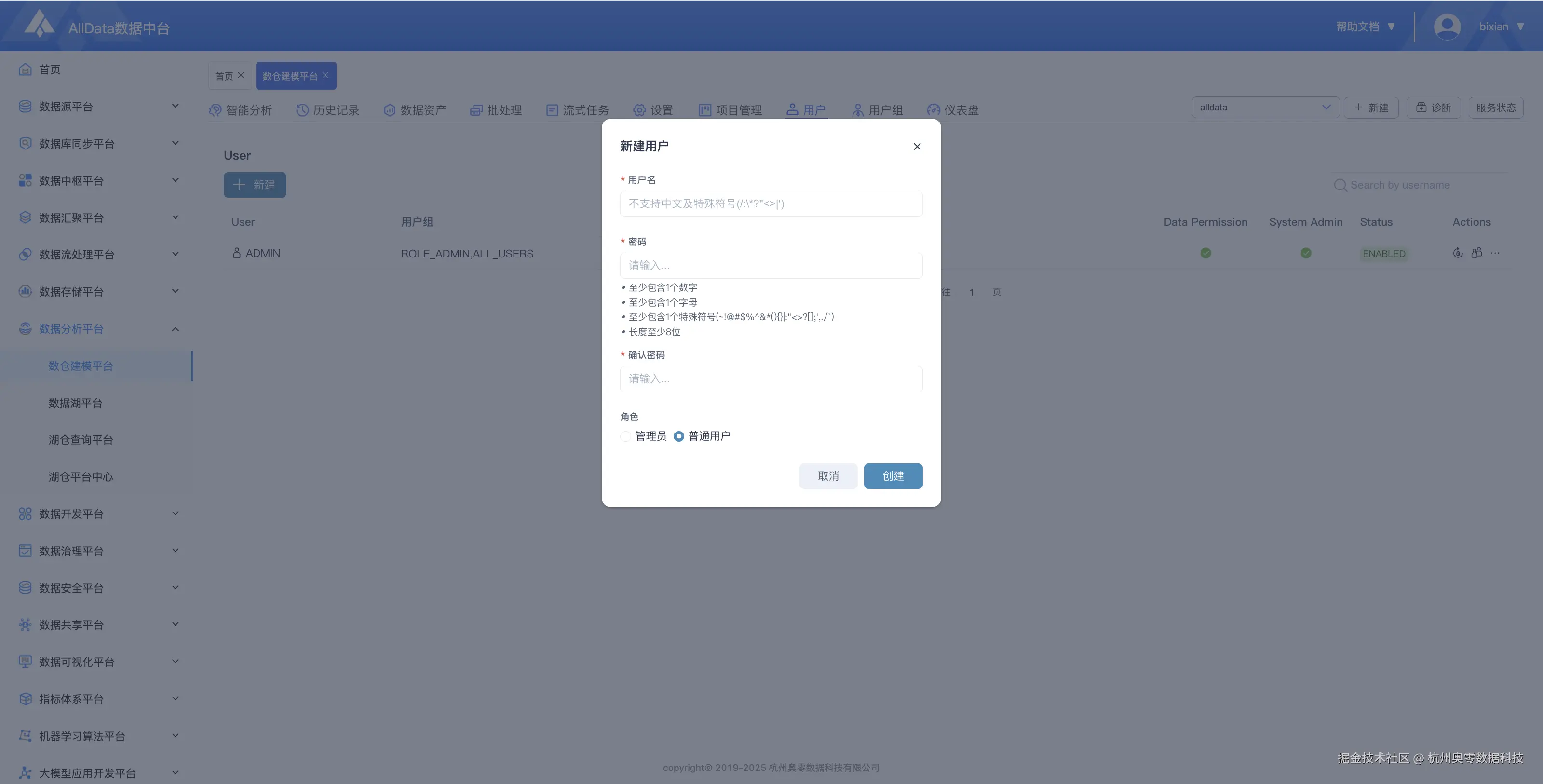Select the 管理员 role radio button
This screenshot has width=1543, height=784.
[625, 436]
